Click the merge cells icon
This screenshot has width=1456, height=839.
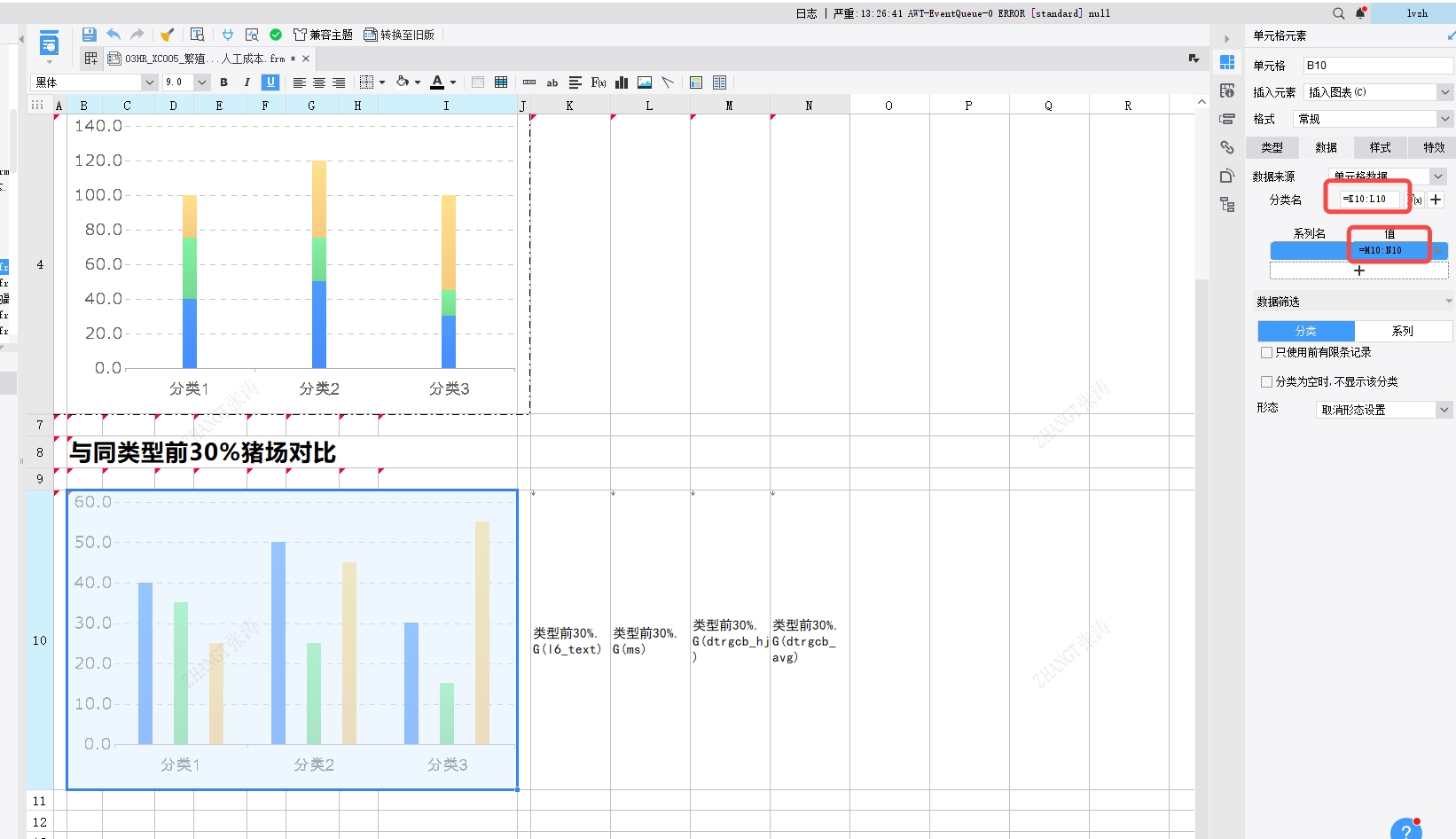pos(478,82)
